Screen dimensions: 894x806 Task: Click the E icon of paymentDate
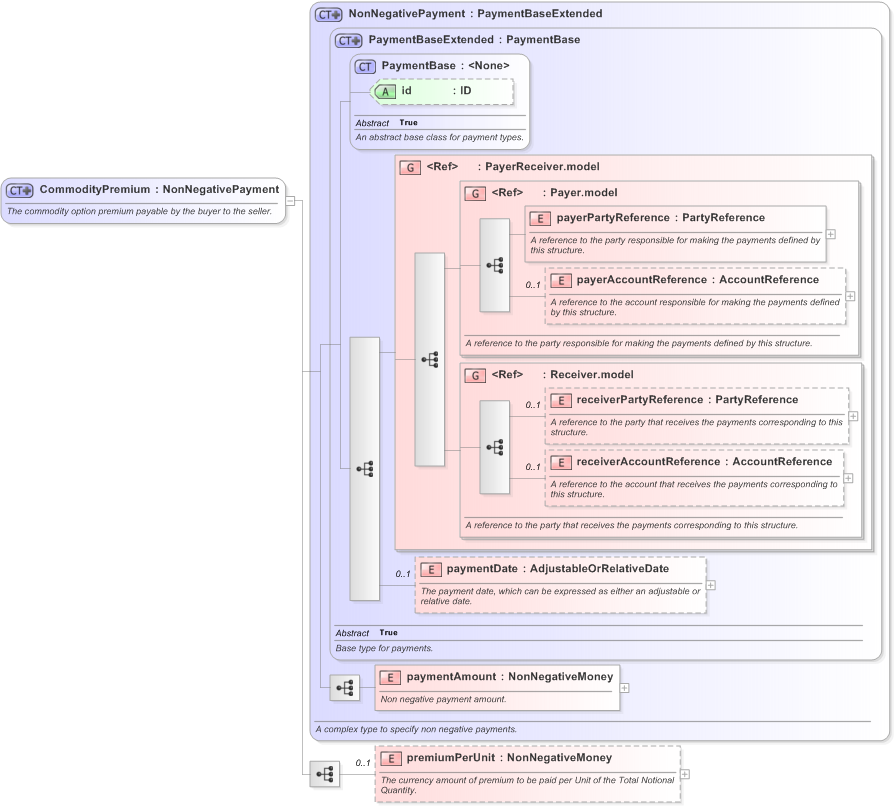point(430,569)
